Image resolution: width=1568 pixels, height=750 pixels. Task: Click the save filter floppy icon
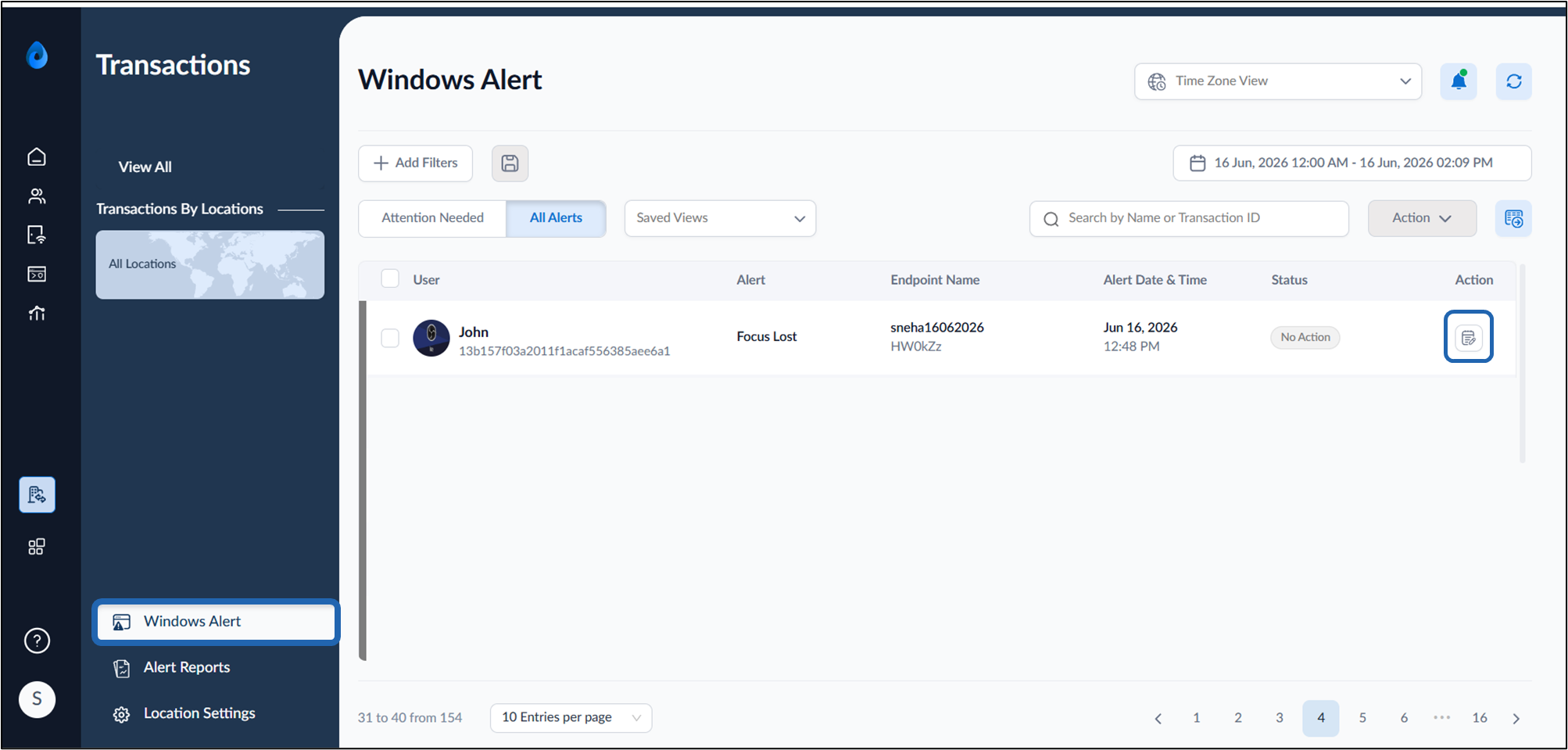point(510,163)
